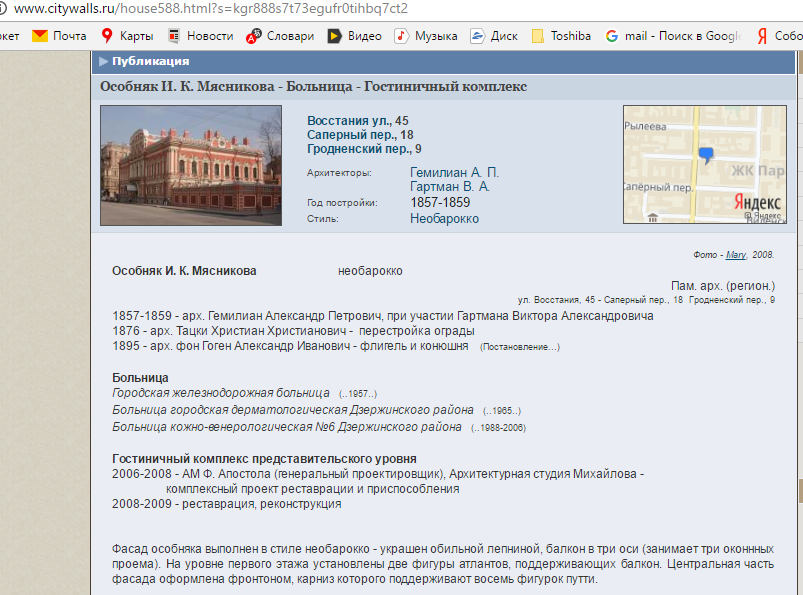The width and height of the screenshot is (803, 595).
Task: Follow the Гродненский пер., 9 address link
Action: click(364, 149)
